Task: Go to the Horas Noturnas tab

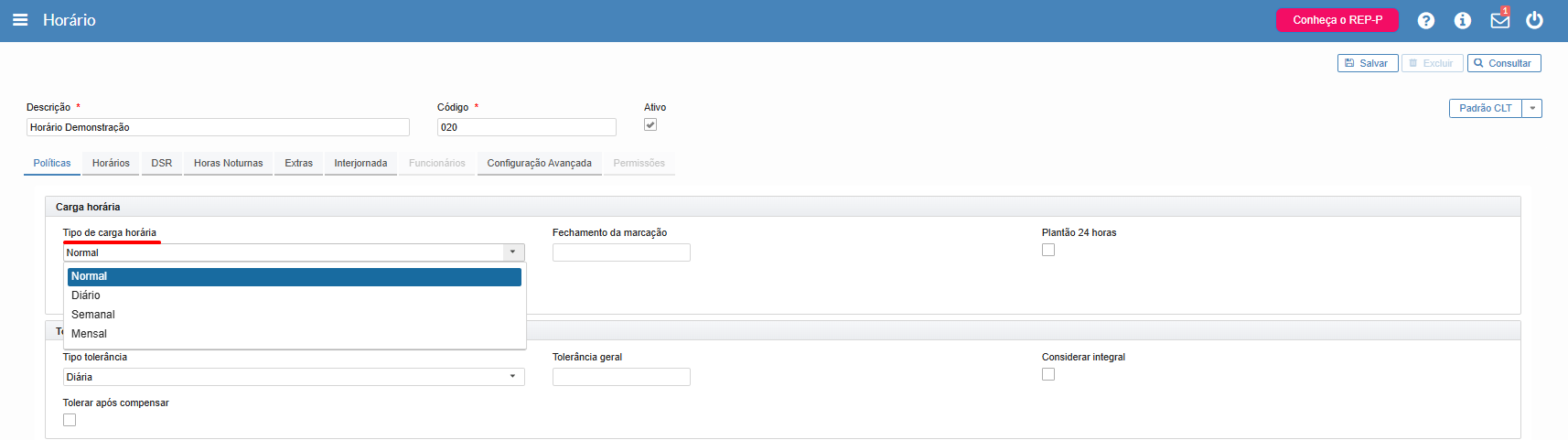Action: click(x=228, y=163)
